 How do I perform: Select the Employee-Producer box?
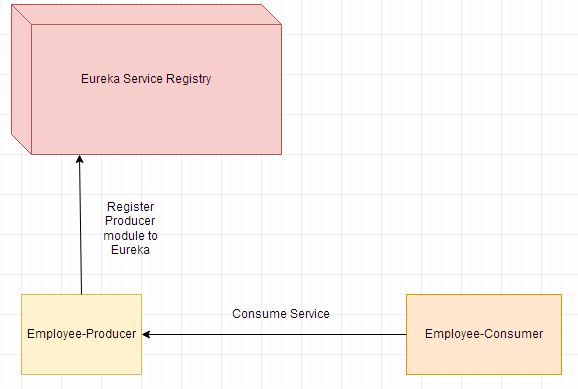coord(81,334)
